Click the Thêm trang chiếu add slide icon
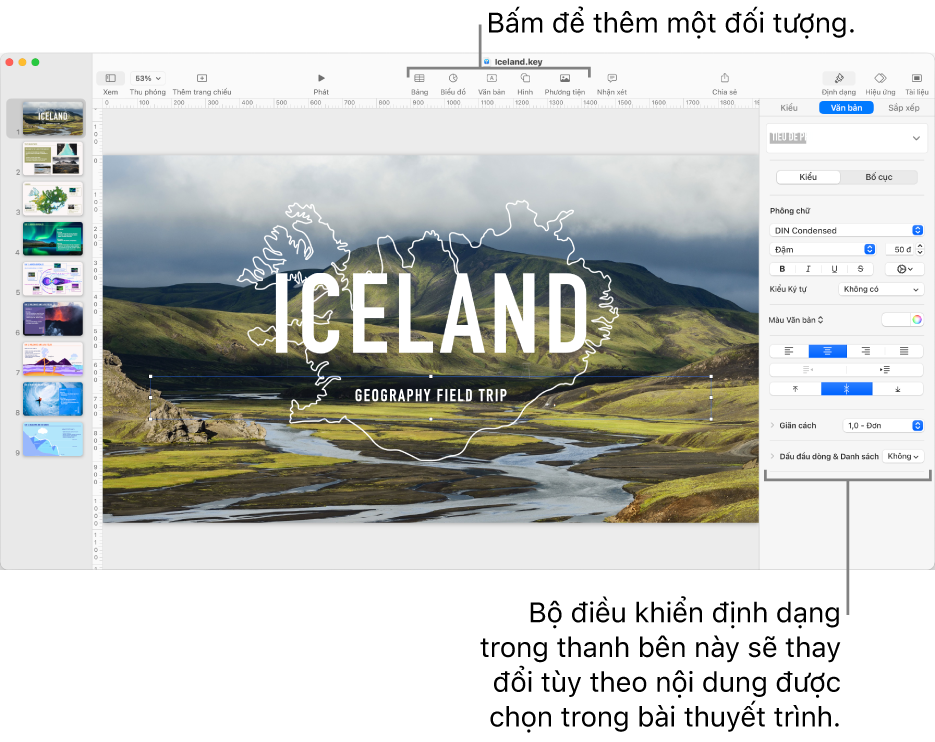Image resolution: width=935 pixels, height=742 pixels. [x=202, y=78]
